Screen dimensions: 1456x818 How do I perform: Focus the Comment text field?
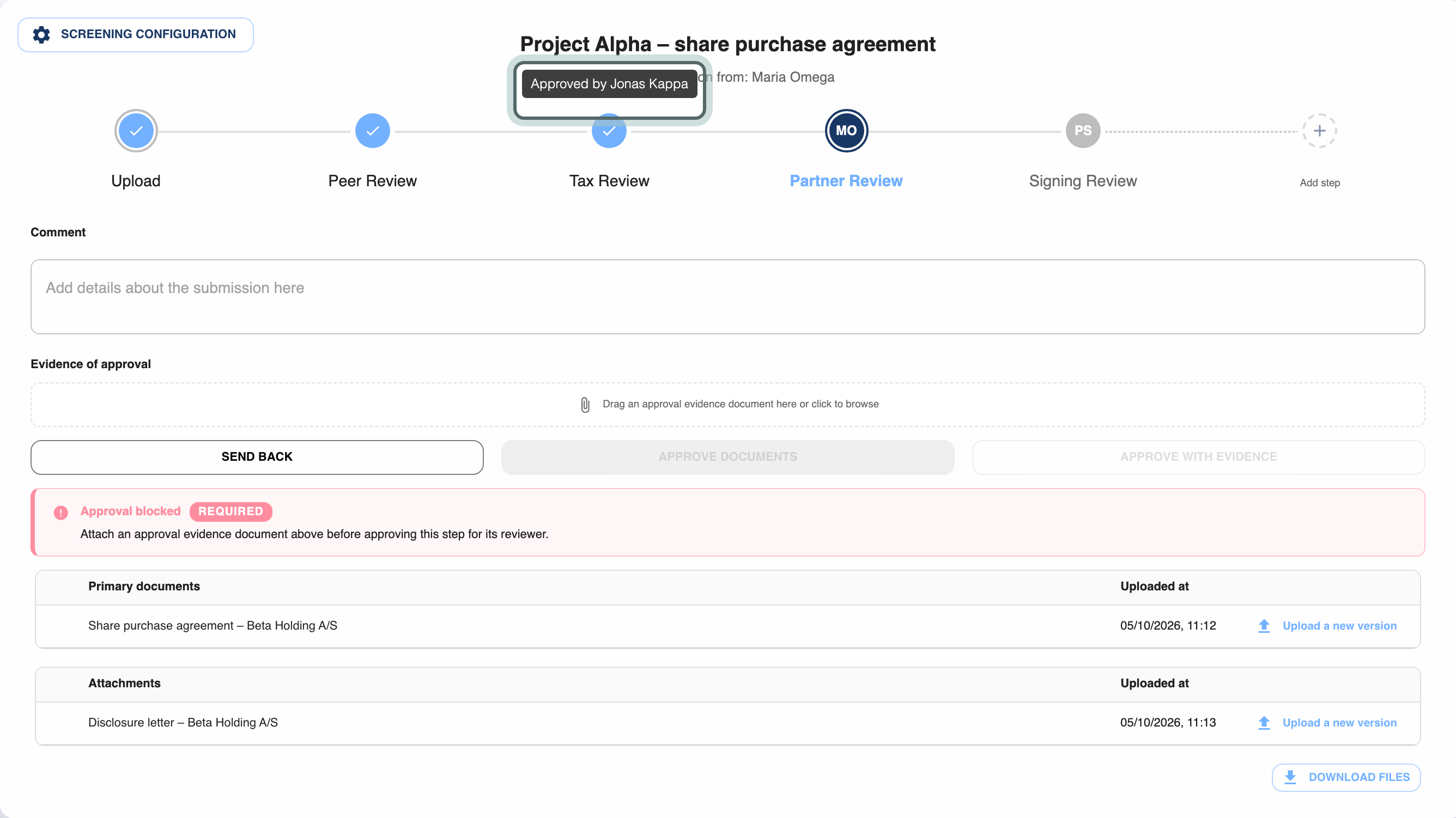(728, 297)
